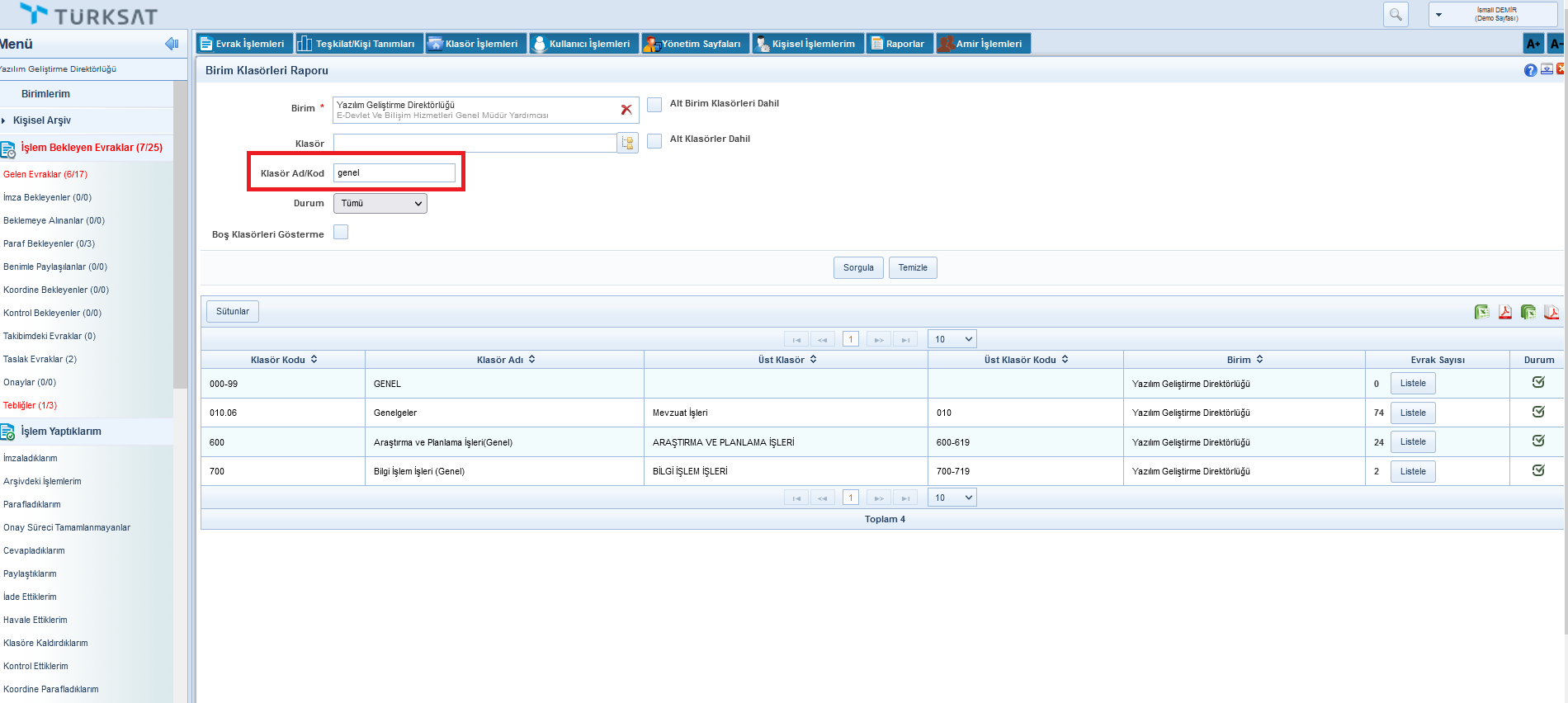Clear Birim field with red X icon
Image resolution: width=1568 pixels, height=703 pixels.
[626, 110]
